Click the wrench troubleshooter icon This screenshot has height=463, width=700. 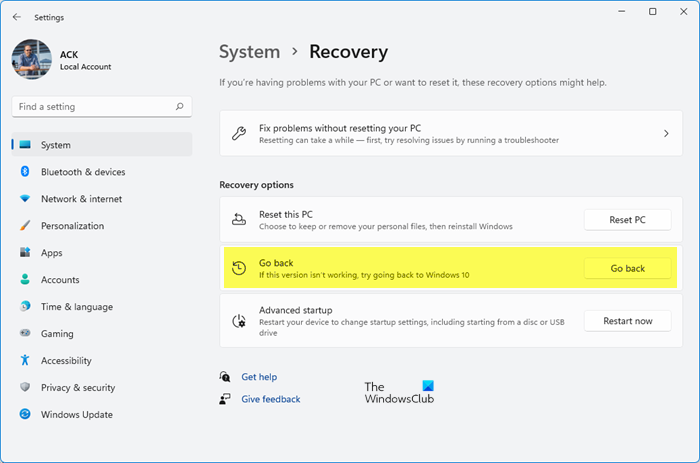(238, 133)
